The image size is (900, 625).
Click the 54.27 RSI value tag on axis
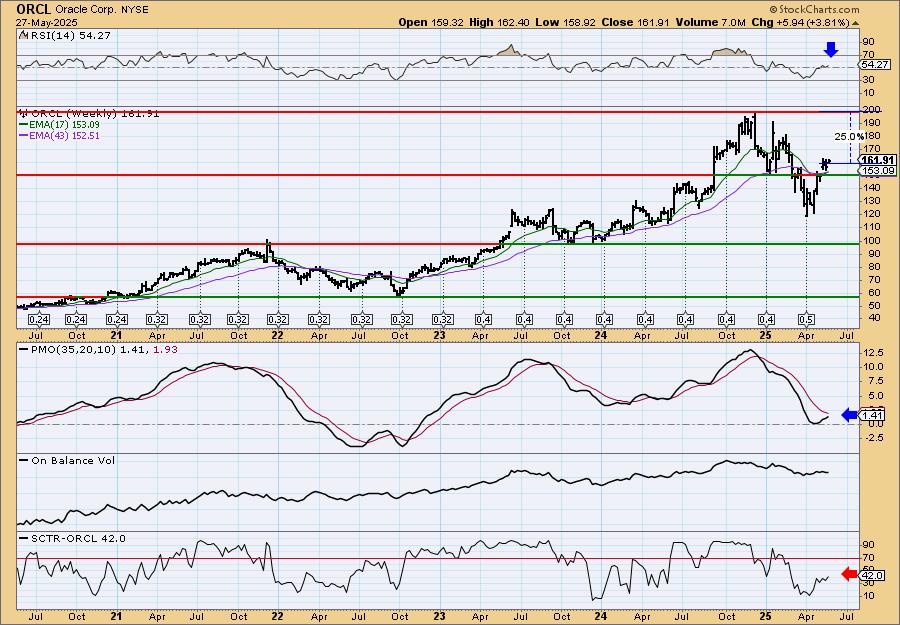coord(875,65)
